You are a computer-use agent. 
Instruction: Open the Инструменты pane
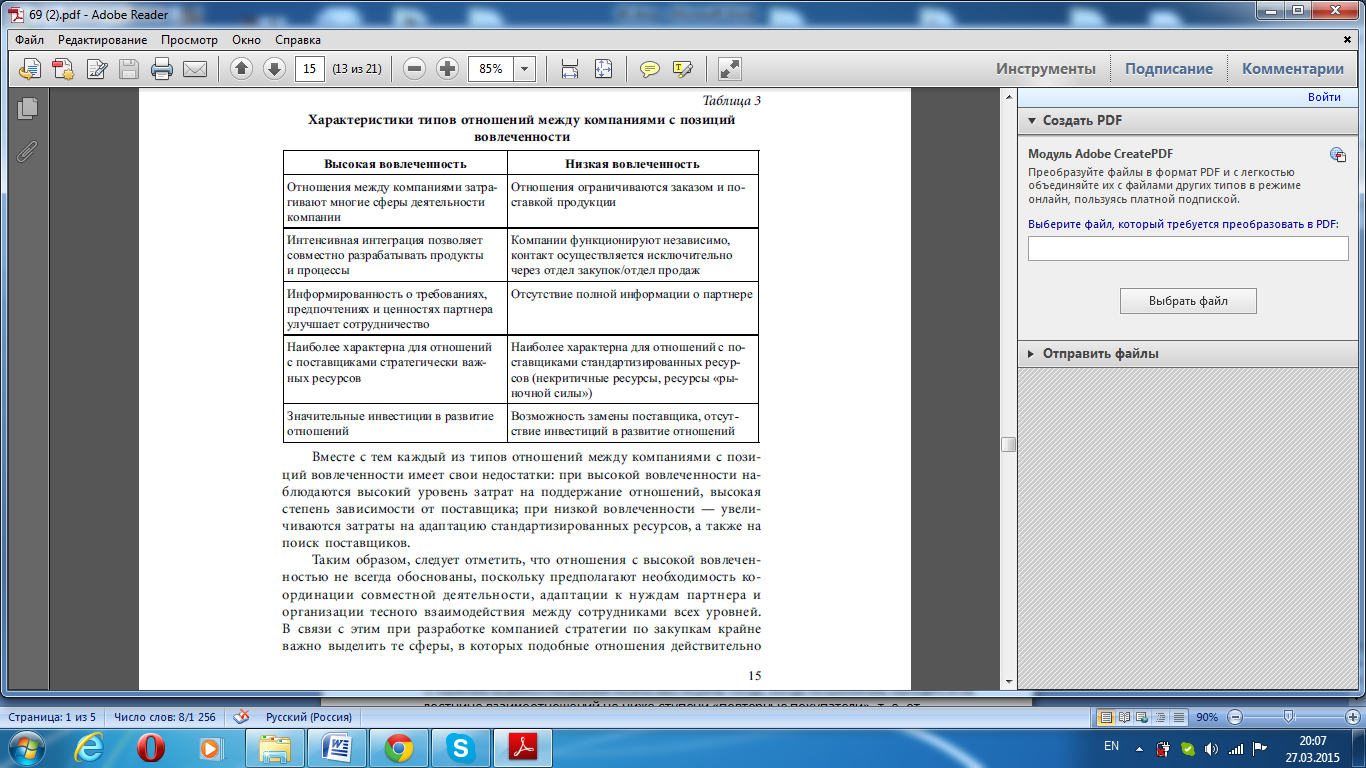click(1046, 69)
